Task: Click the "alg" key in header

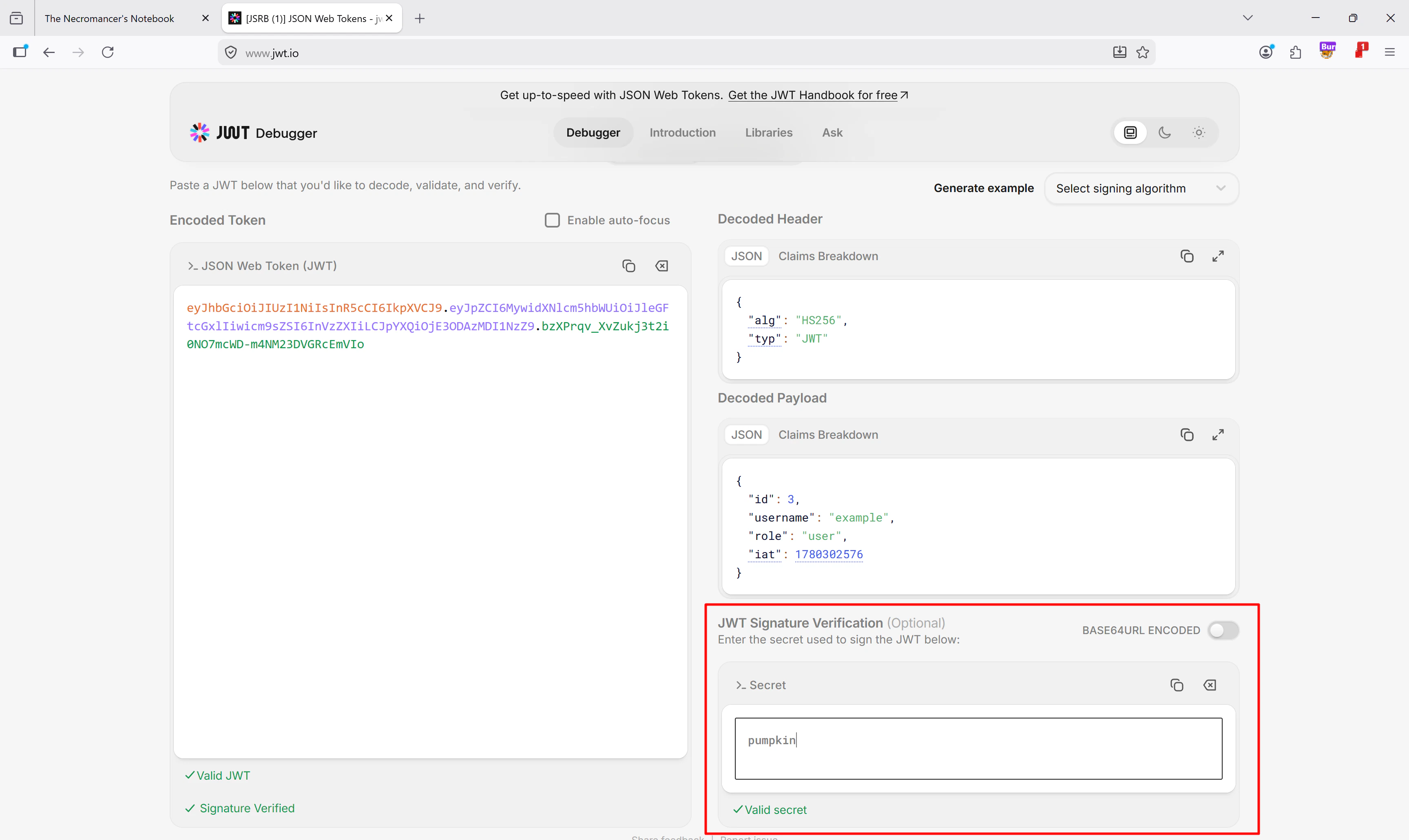Action: pos(764,321)
